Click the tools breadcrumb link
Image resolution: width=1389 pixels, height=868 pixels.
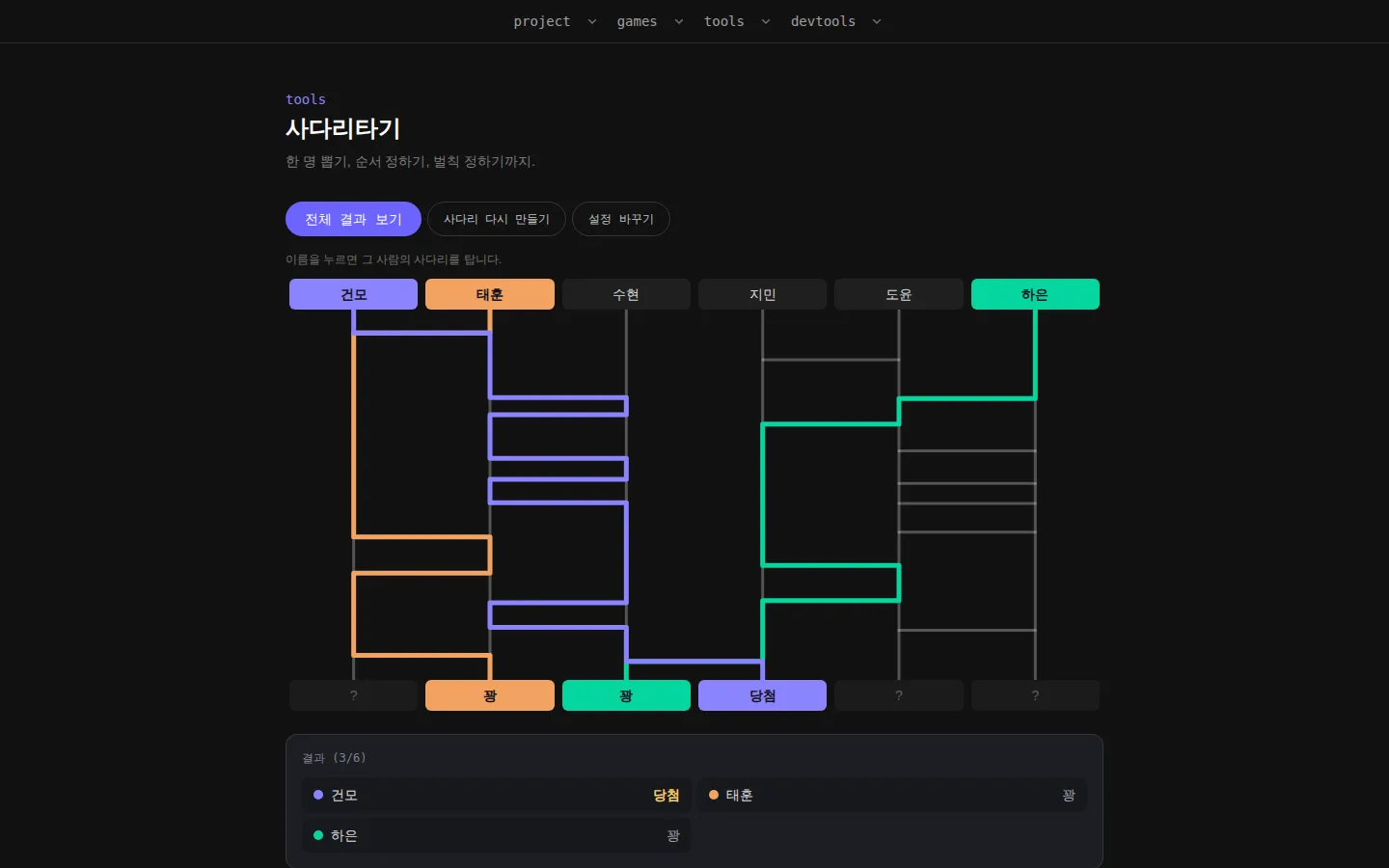coord(306,99)
